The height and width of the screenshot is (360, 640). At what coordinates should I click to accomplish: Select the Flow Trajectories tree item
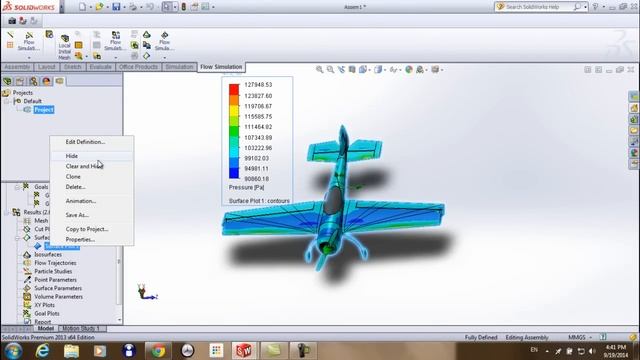pyautogui.click(x=55, y=263)
